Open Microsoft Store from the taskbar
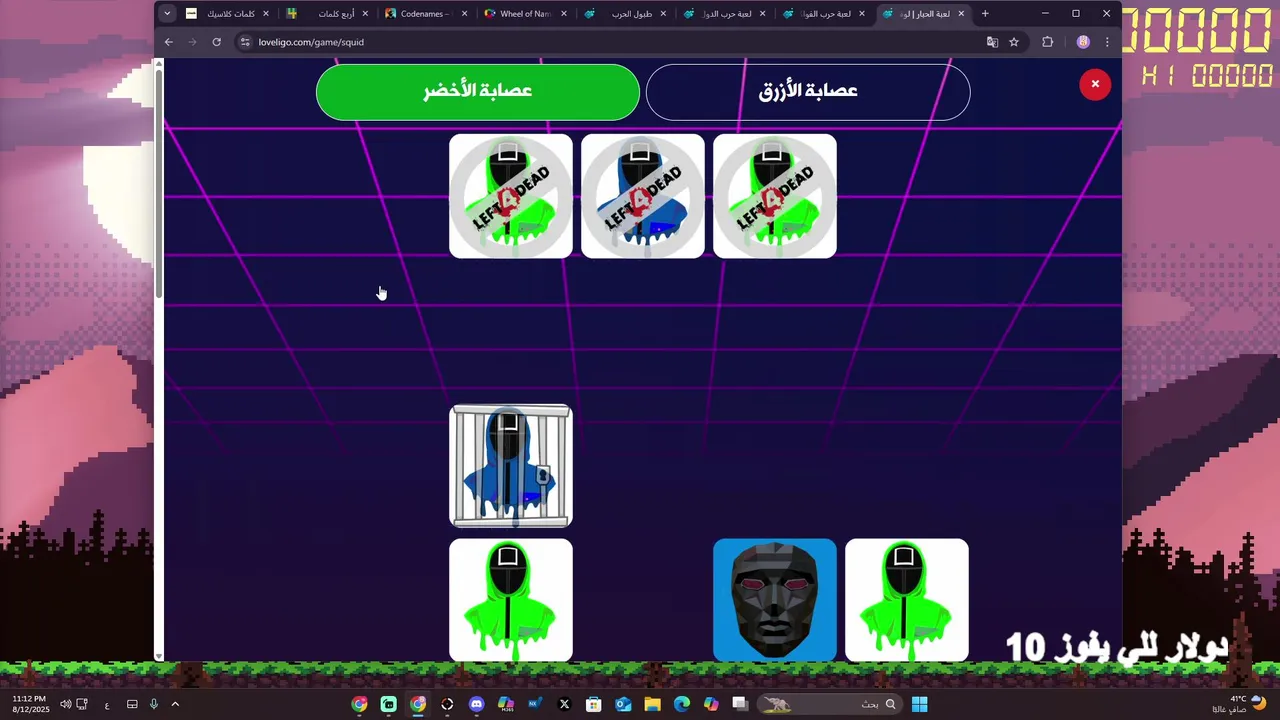This screenshot has height=720, width=1280. coord(594,704)
